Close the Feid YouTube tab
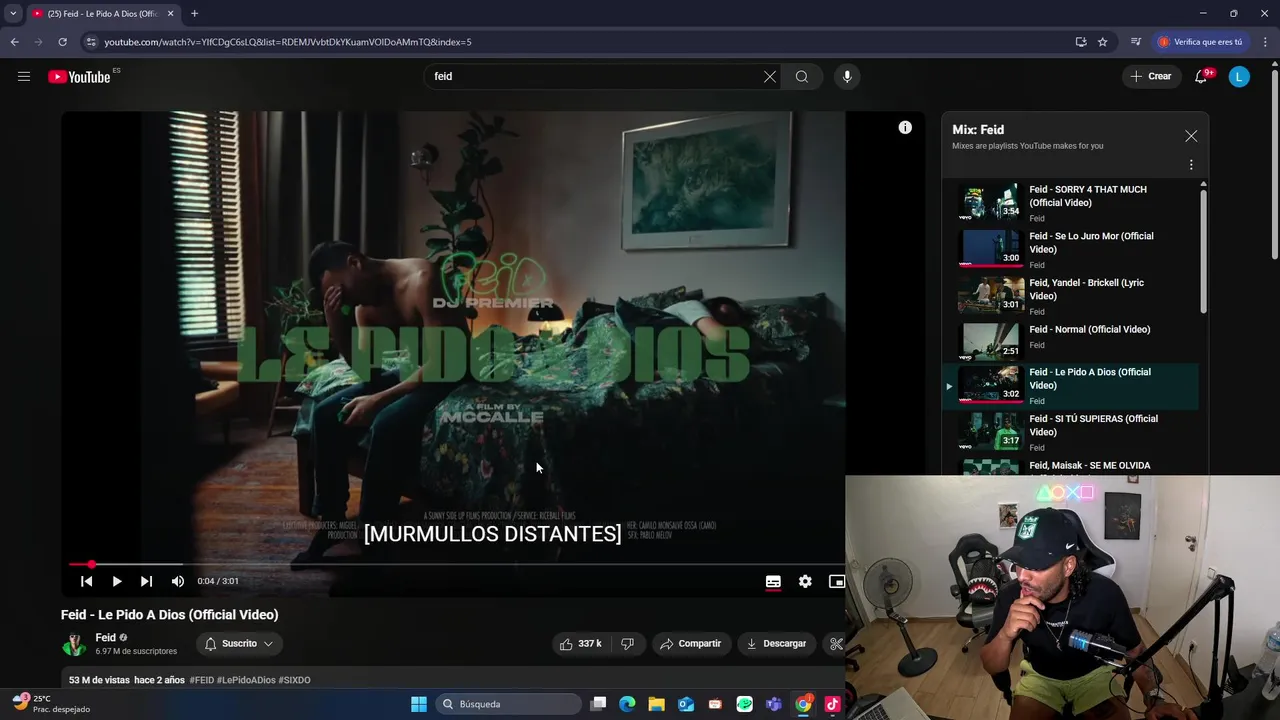This screenshot has height=720, width=1280. coord(170,13)
